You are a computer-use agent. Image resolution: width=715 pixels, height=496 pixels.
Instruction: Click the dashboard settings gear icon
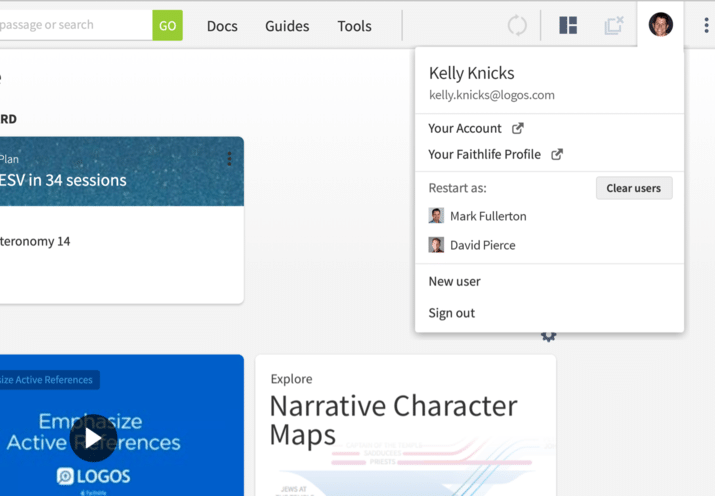point(548,337)
